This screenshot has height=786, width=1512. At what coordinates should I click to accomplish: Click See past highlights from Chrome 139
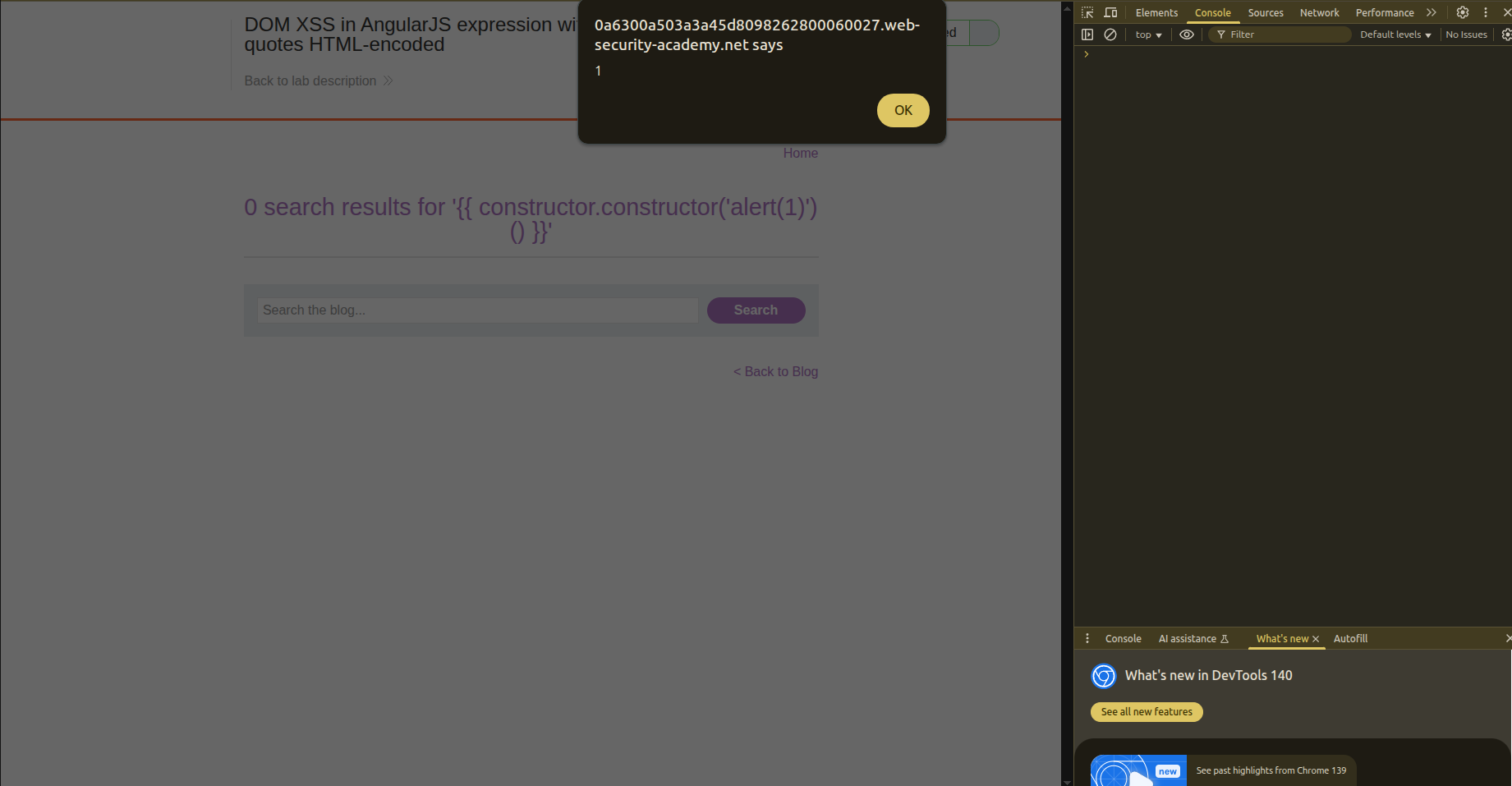point(1271,770)
